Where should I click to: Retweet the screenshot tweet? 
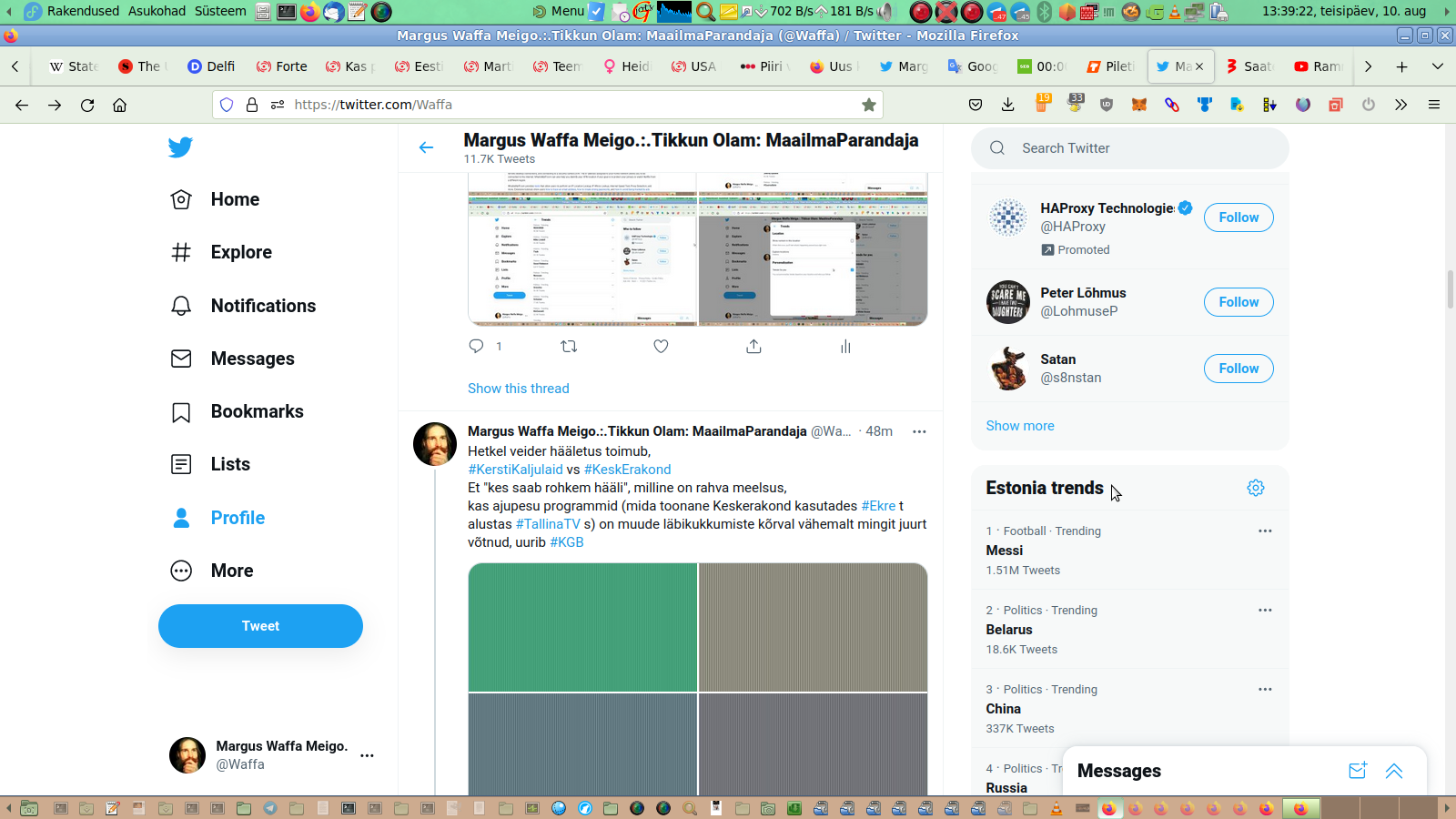[569, 346]
